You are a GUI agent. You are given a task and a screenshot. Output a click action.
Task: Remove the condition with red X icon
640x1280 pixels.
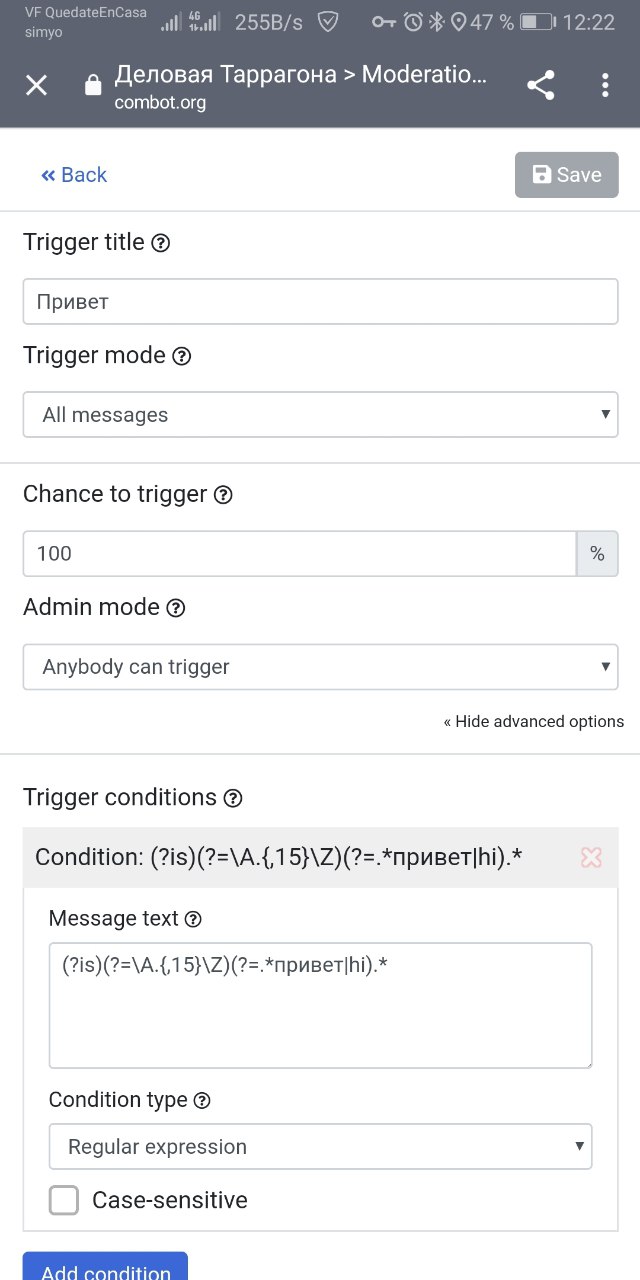(591, 857)
